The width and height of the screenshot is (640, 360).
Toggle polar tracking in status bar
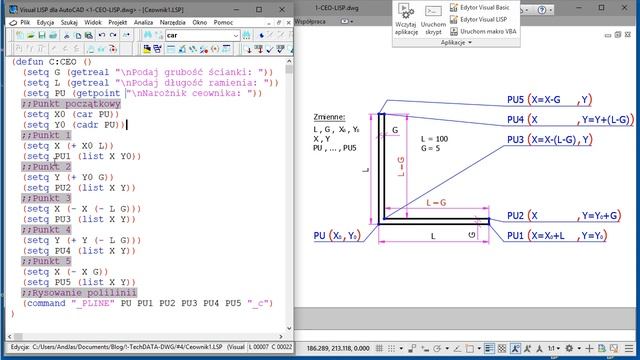pyautogui.click(x=437, y=349)
